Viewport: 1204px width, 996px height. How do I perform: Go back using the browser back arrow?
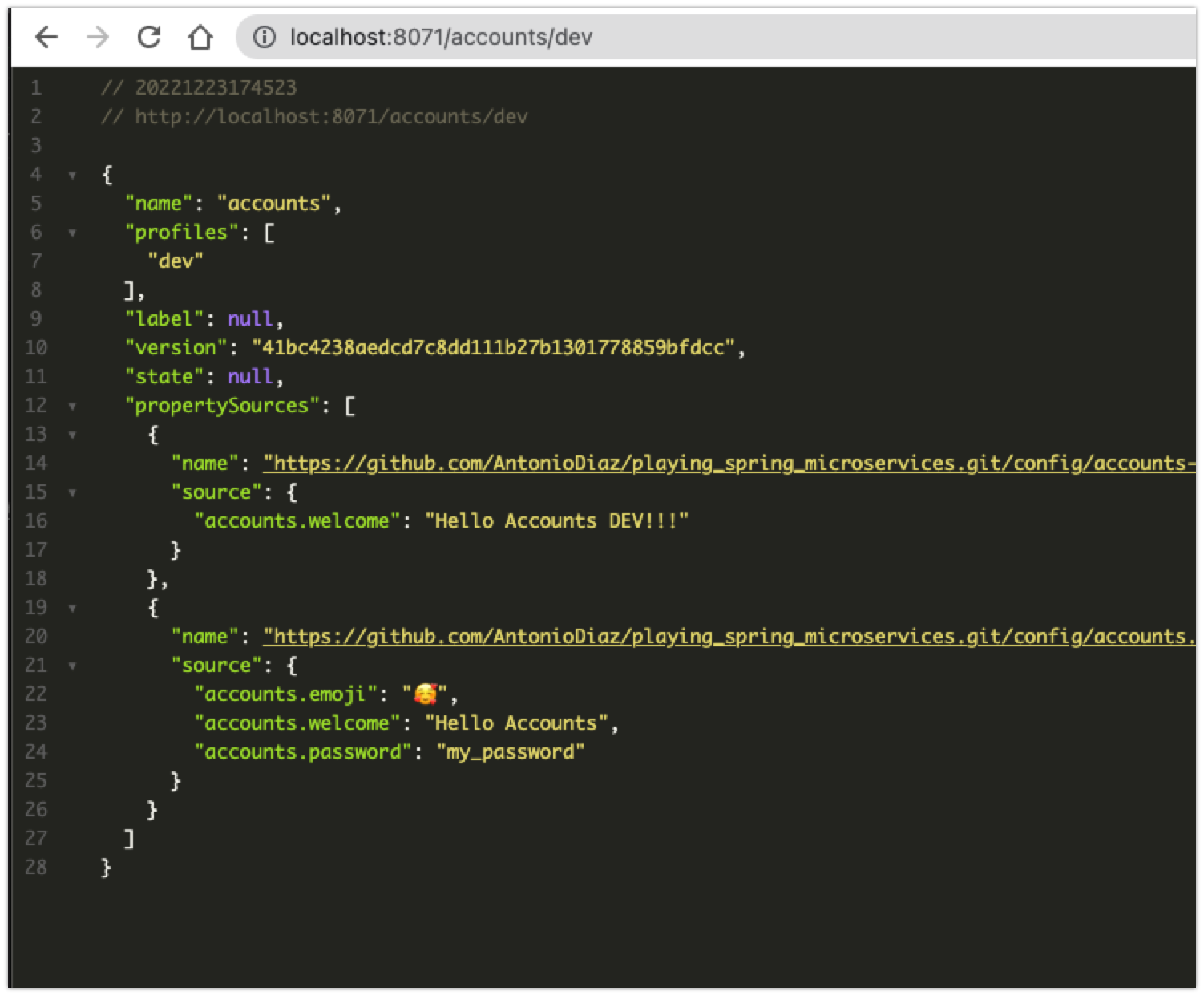tap(46, 37)
